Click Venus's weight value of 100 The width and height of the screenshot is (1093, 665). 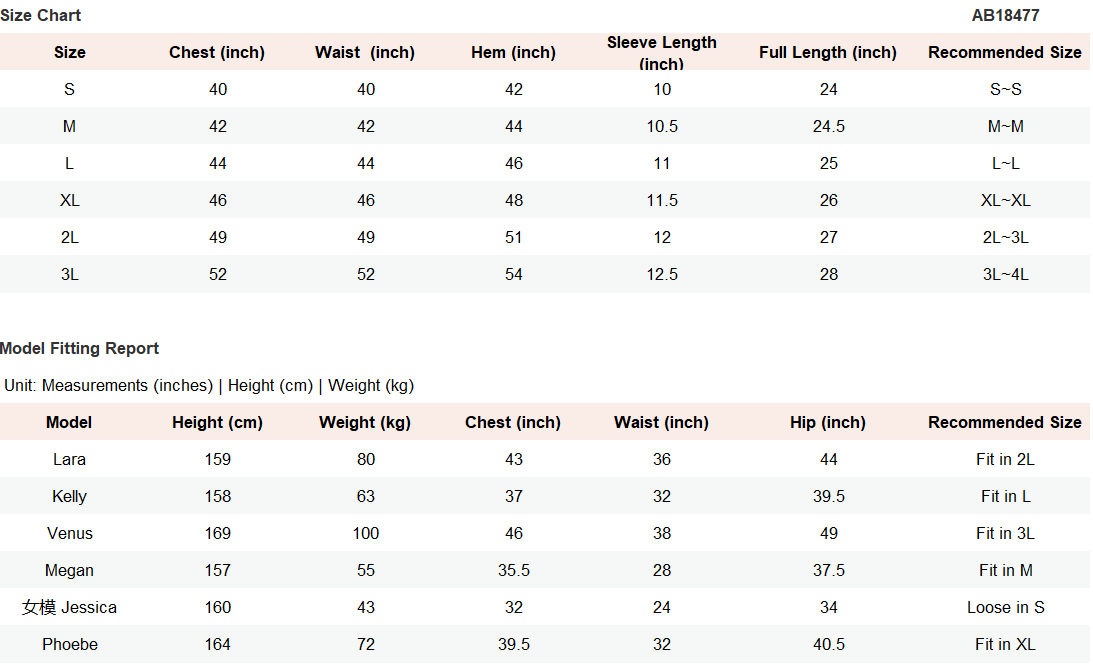pyautogui.click(x=366, y=533)
